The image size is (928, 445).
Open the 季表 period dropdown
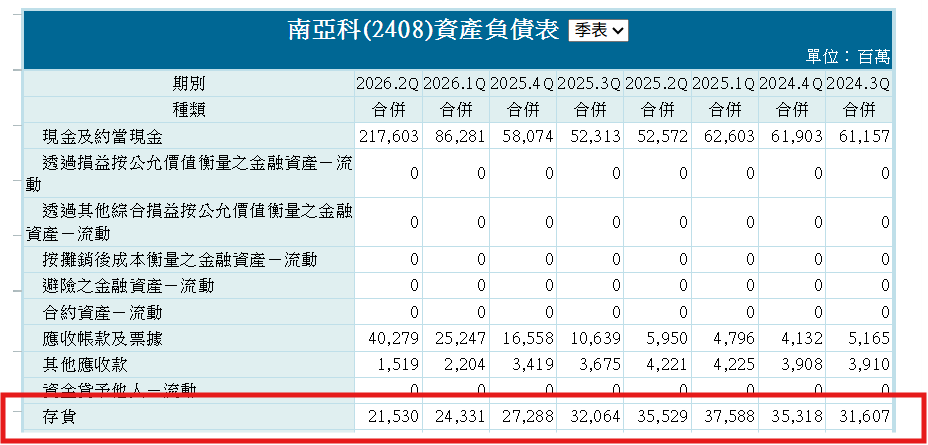coord(598,31)
